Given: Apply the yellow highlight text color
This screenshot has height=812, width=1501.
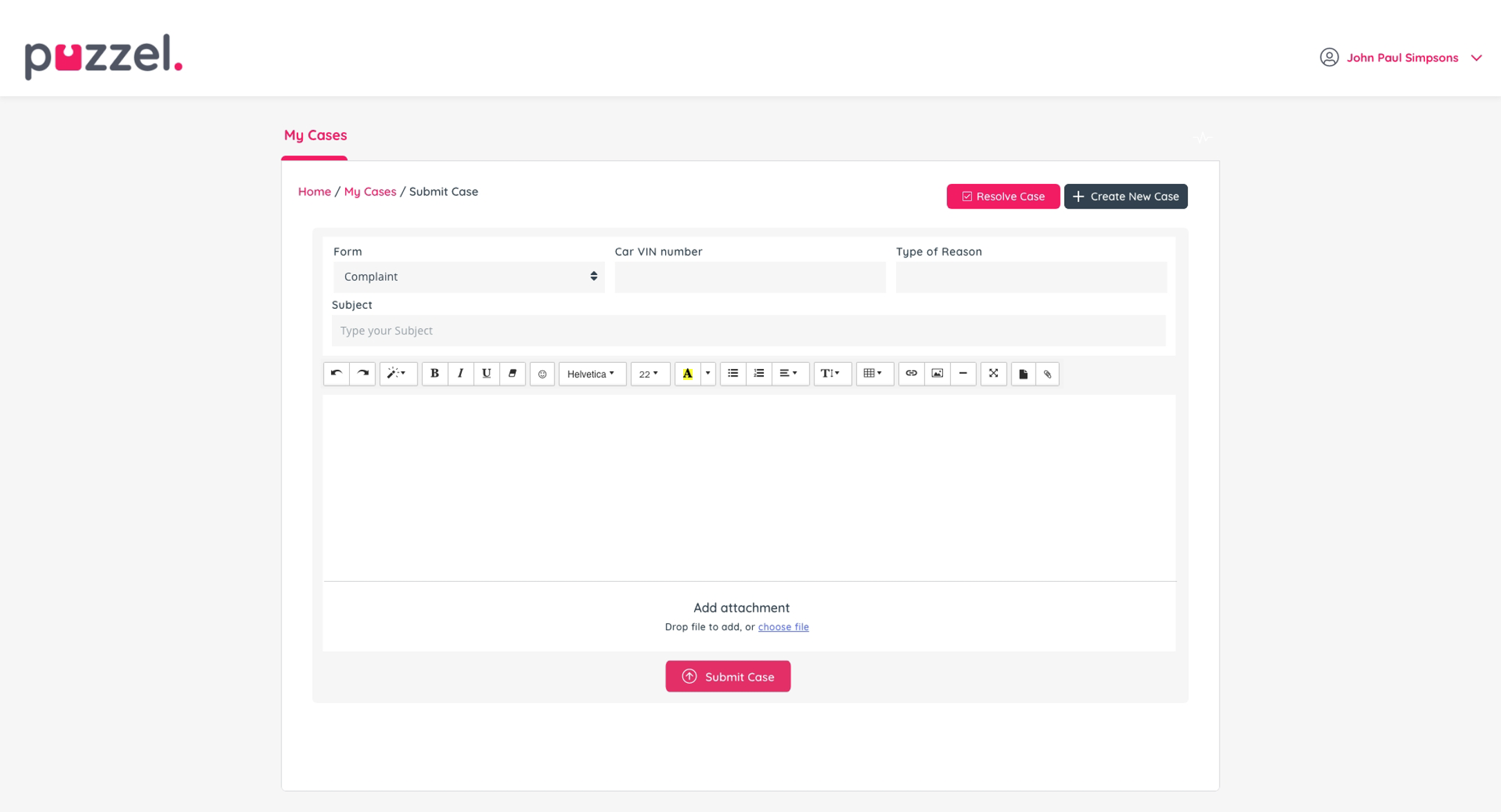Looking at the screenshot, I should [x=687, y=374].
